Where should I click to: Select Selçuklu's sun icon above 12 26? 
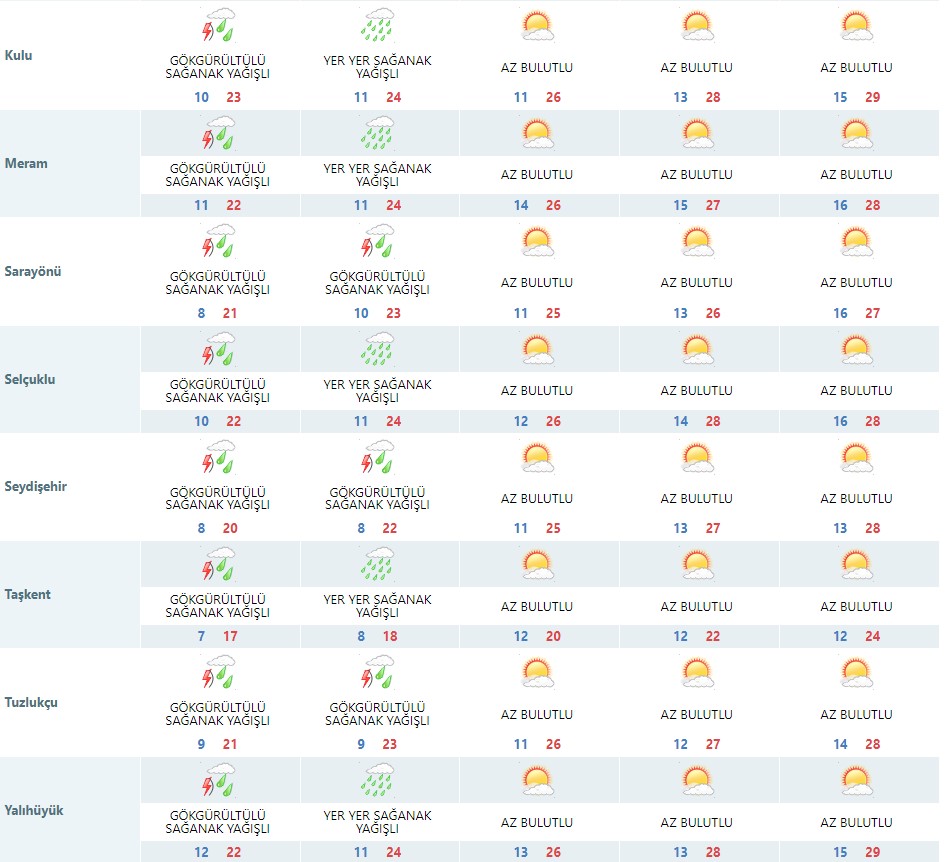point(537,350)
